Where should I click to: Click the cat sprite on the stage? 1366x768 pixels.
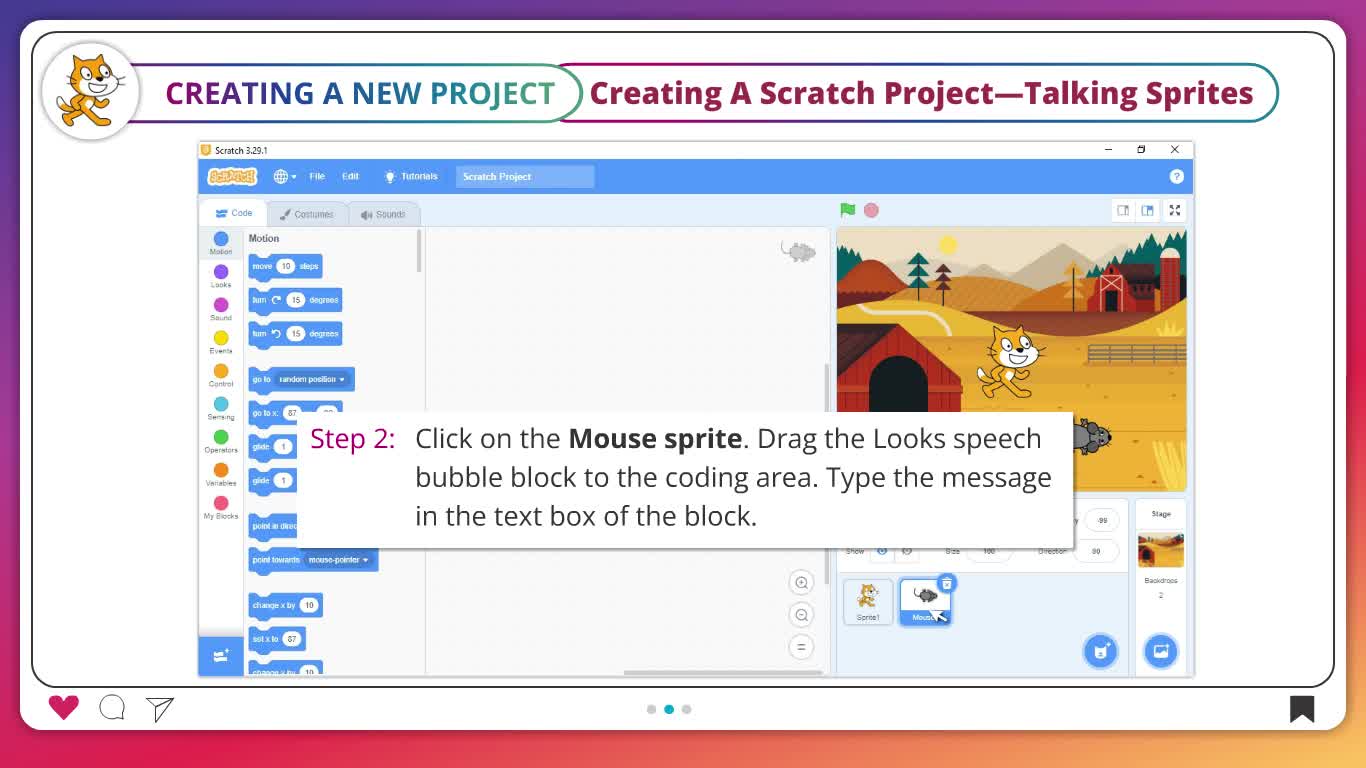click(x=1009, y=361)
